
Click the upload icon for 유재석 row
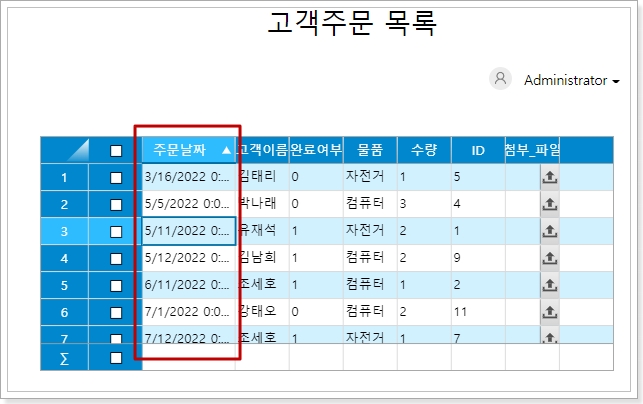tap(550, 231)
